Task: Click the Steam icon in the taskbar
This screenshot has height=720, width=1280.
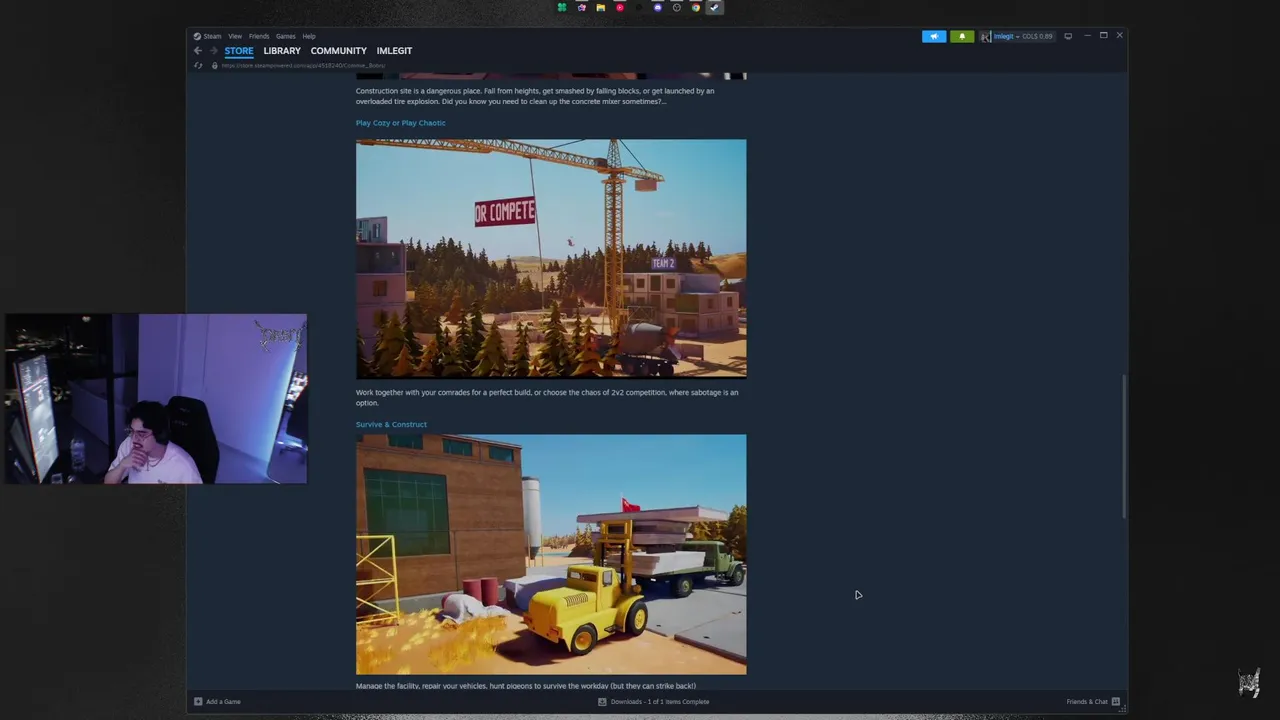Action: click(714, 7)
